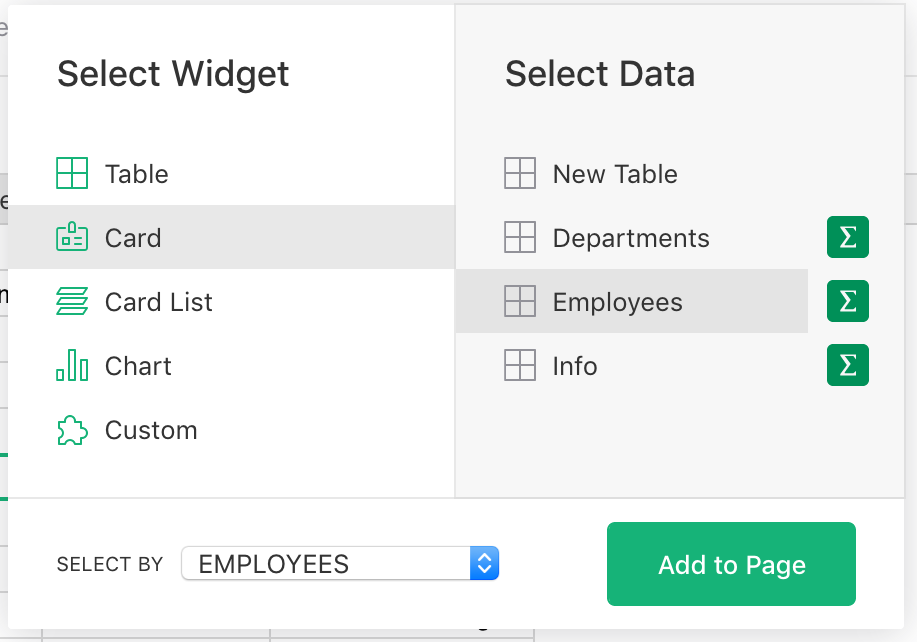
Task: Summarize Employees using the sigma icon
Action: click(847, 301)
